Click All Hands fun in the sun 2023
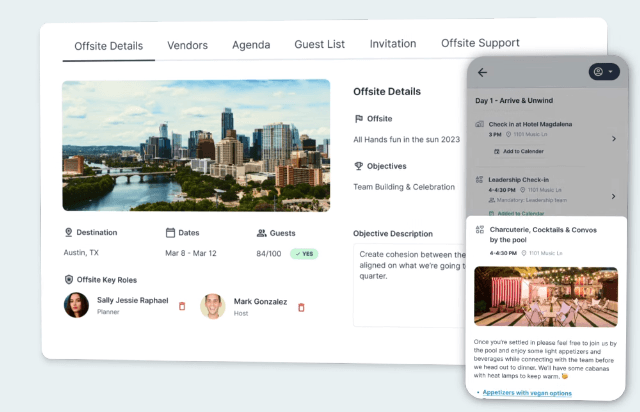Viewport: 640px width, 412px height. click(x=407, y=140)
